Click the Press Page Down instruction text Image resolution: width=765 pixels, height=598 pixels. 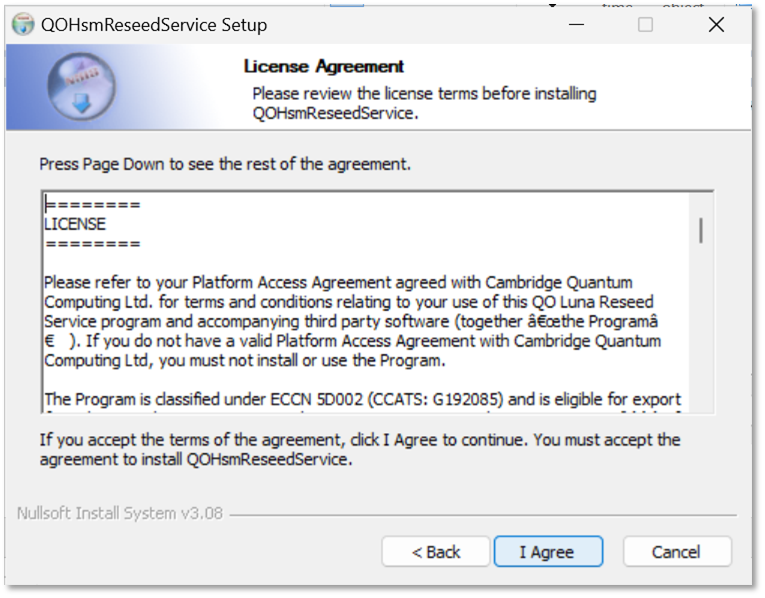(x=224, y=163)
